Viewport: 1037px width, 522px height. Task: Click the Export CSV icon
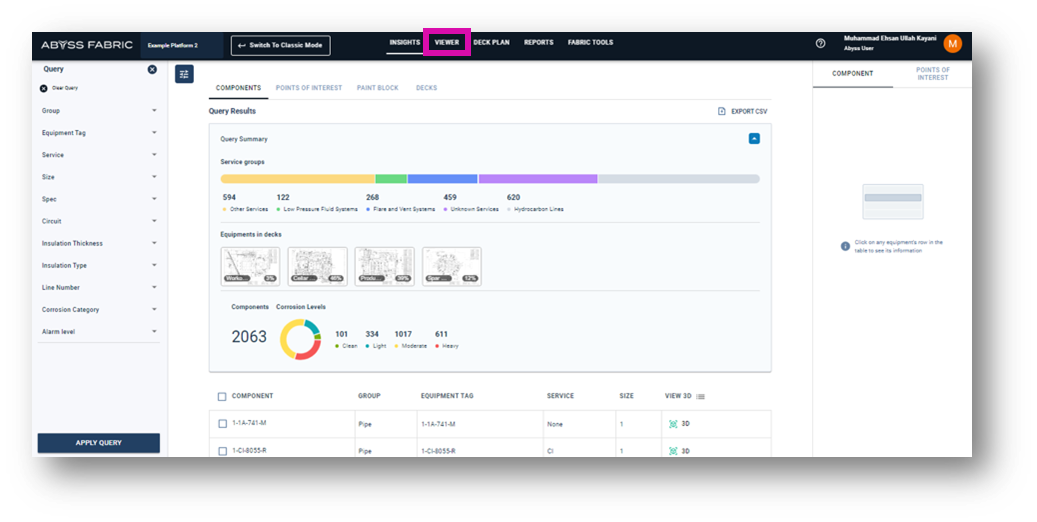(722, 111)
